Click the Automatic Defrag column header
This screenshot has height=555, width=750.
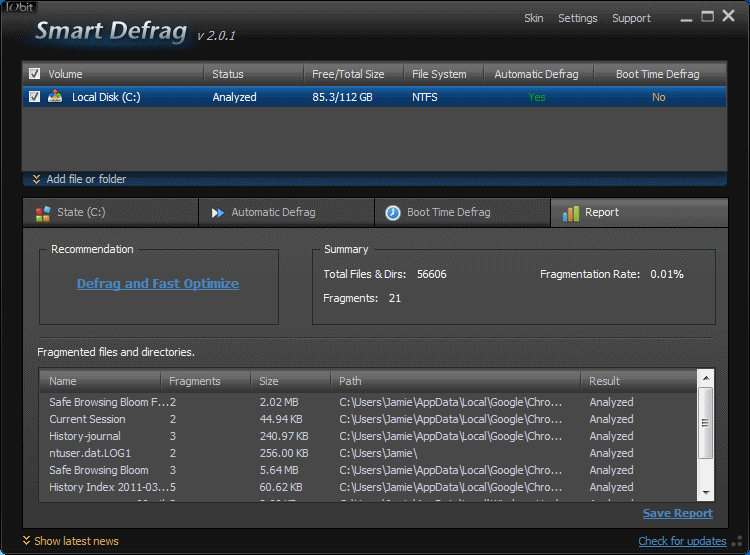(539, 74)
